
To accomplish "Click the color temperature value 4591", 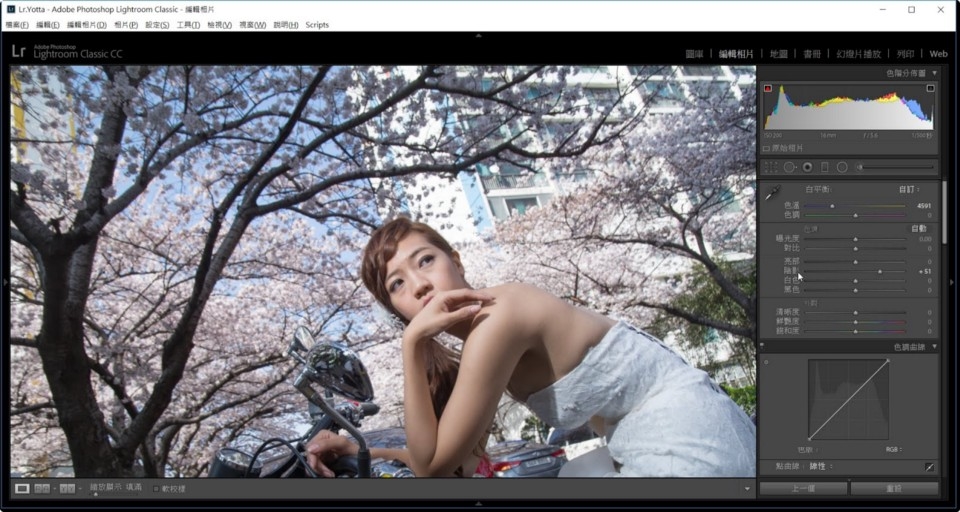I will tap(923, 206).
